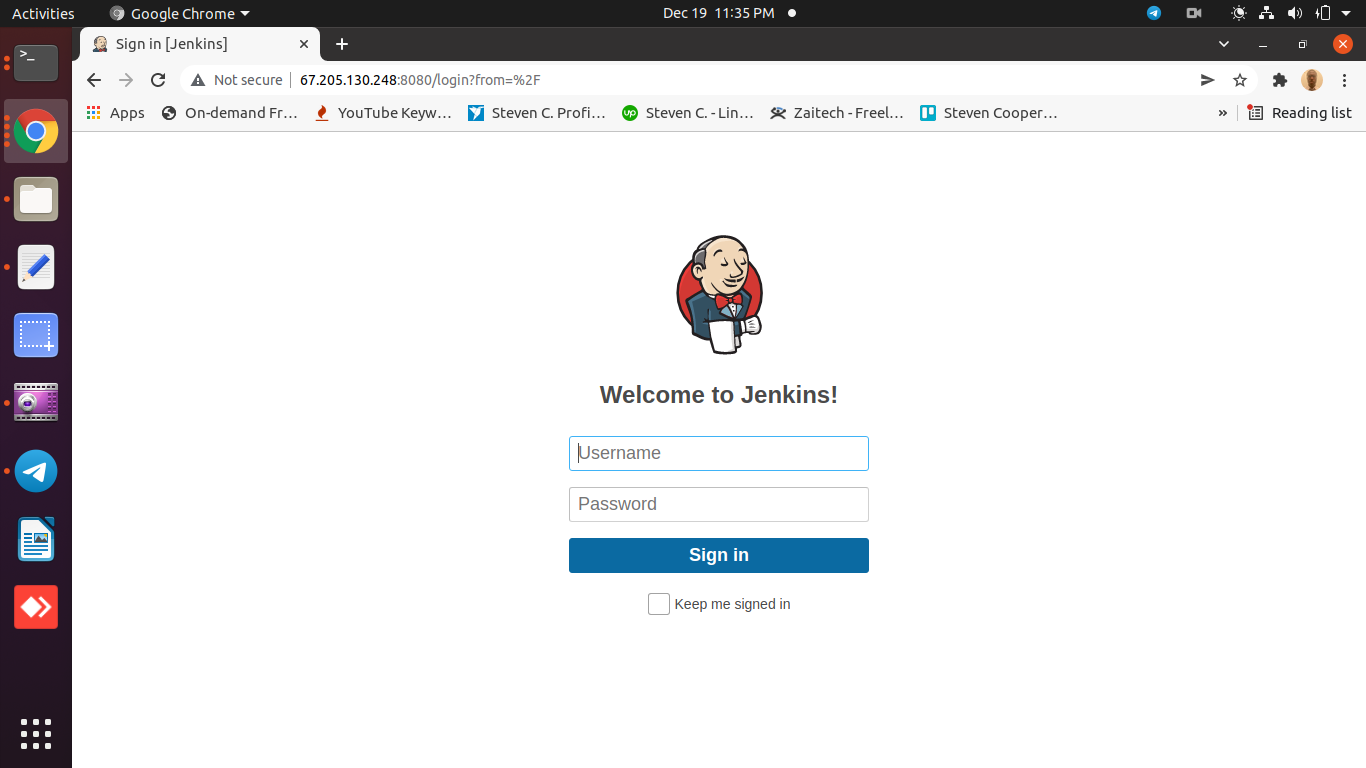Click the Keep me signed in label

pyautogui.click(x=732, y=604)
